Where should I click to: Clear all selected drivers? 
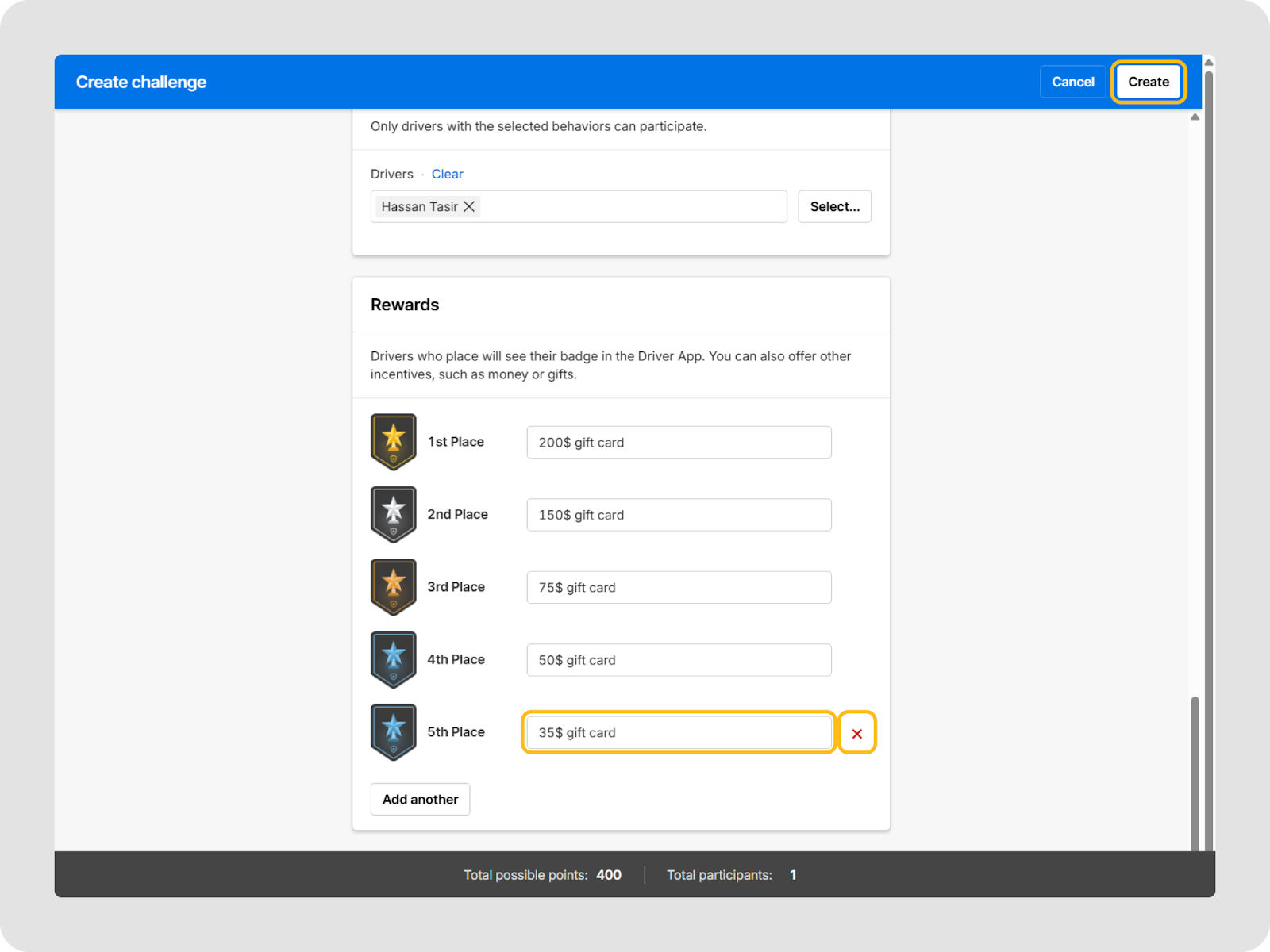coord(447,174)
